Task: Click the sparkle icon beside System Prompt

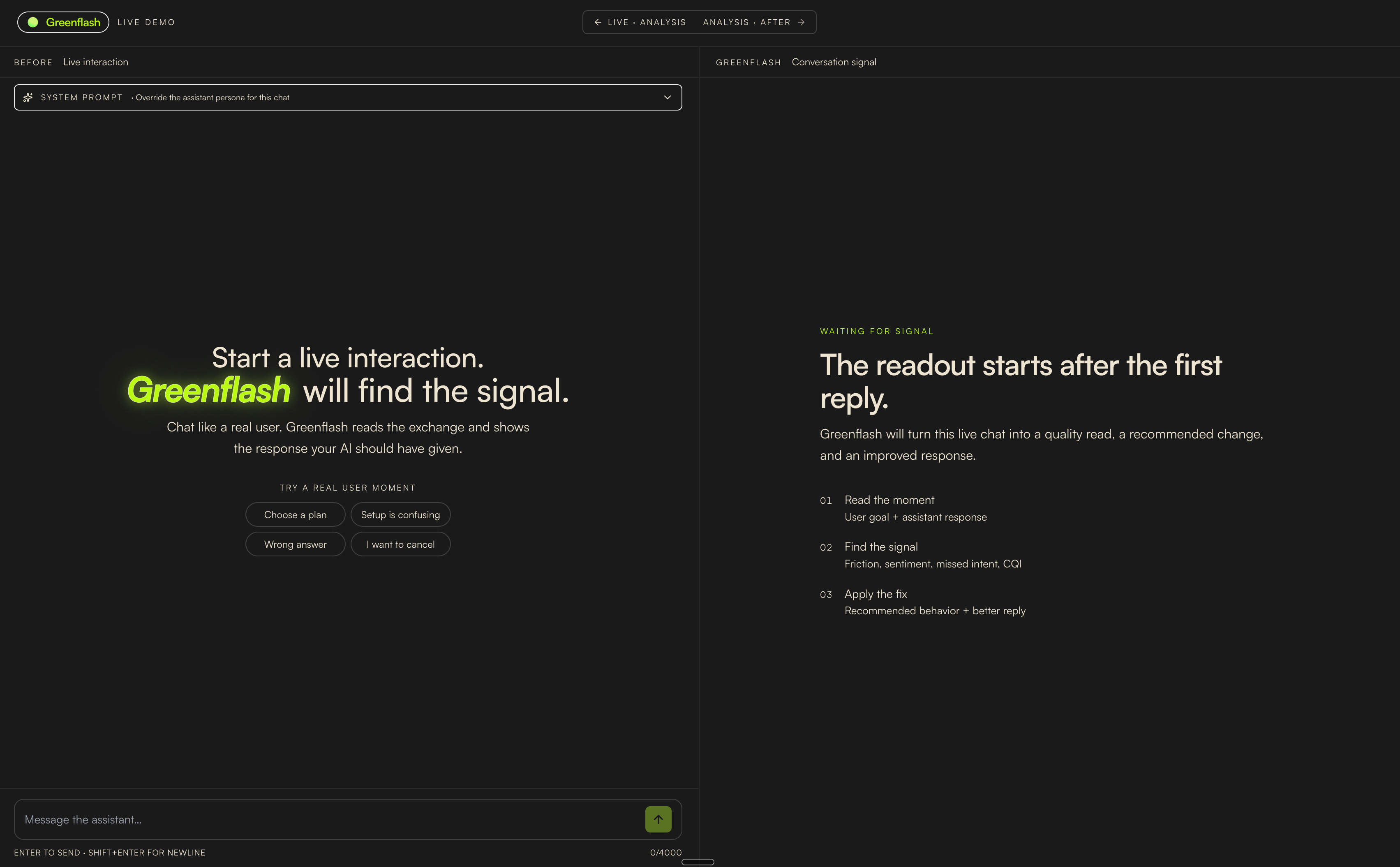Action: [x=28, y=97]
